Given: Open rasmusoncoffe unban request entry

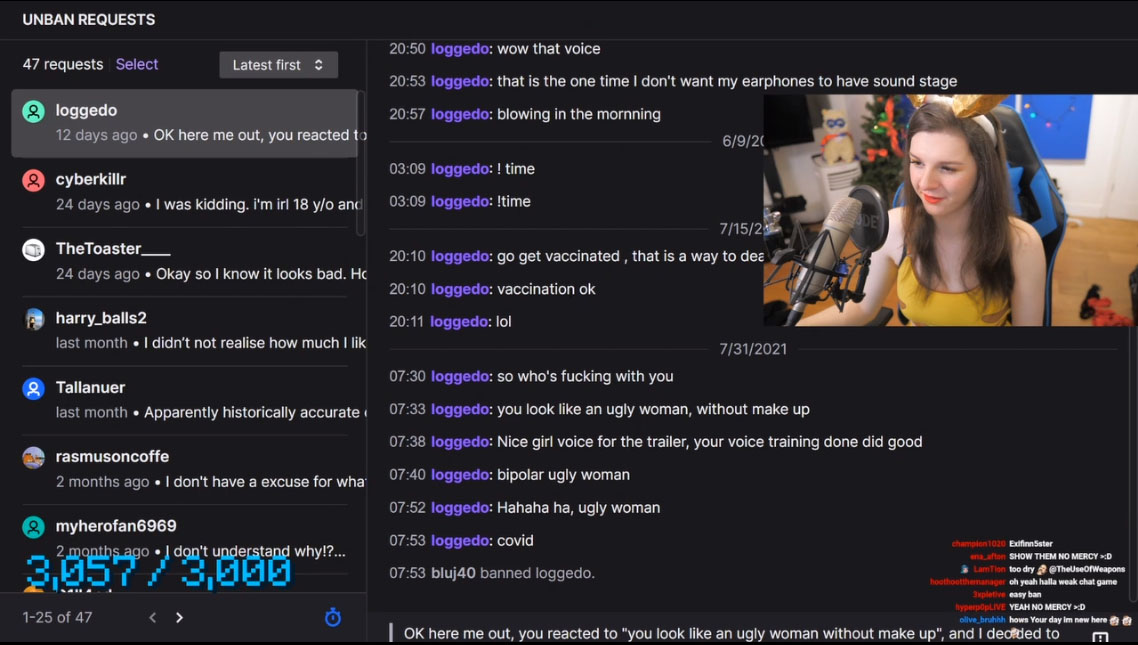Looking at the screenshot, I should pyautogui.click(x=184, y=469).
